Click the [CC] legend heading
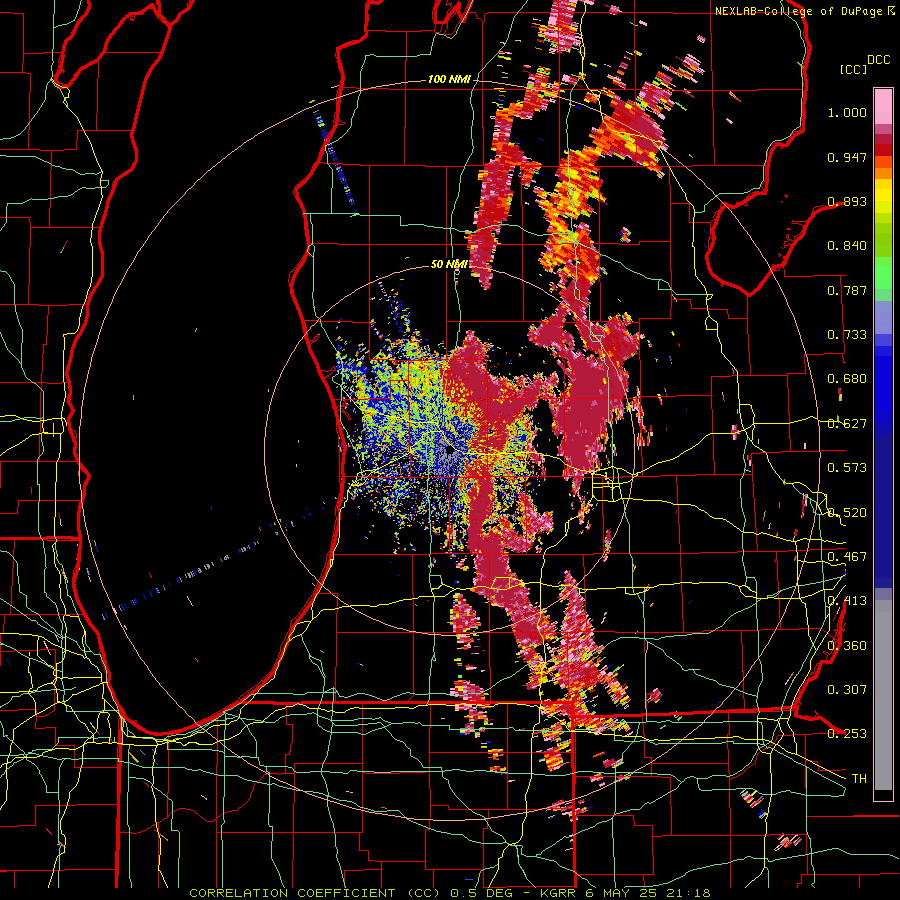This screenshot has height=900, width=900. pyautogui.click(x=853, y=69)
